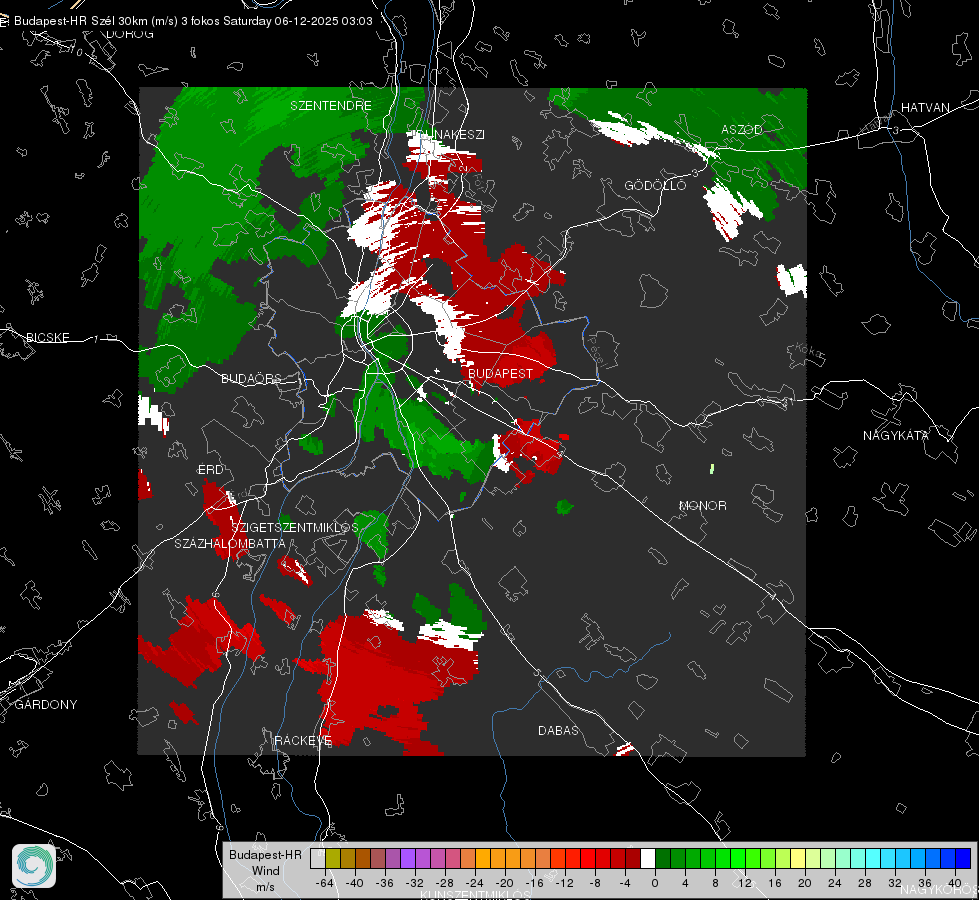Click the BUDAÖRS city label

click(x=252, y=379)
